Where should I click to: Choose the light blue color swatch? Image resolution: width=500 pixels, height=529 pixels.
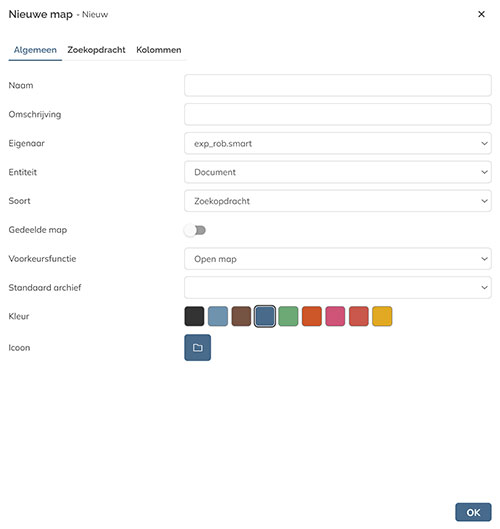tap(218, 316)
